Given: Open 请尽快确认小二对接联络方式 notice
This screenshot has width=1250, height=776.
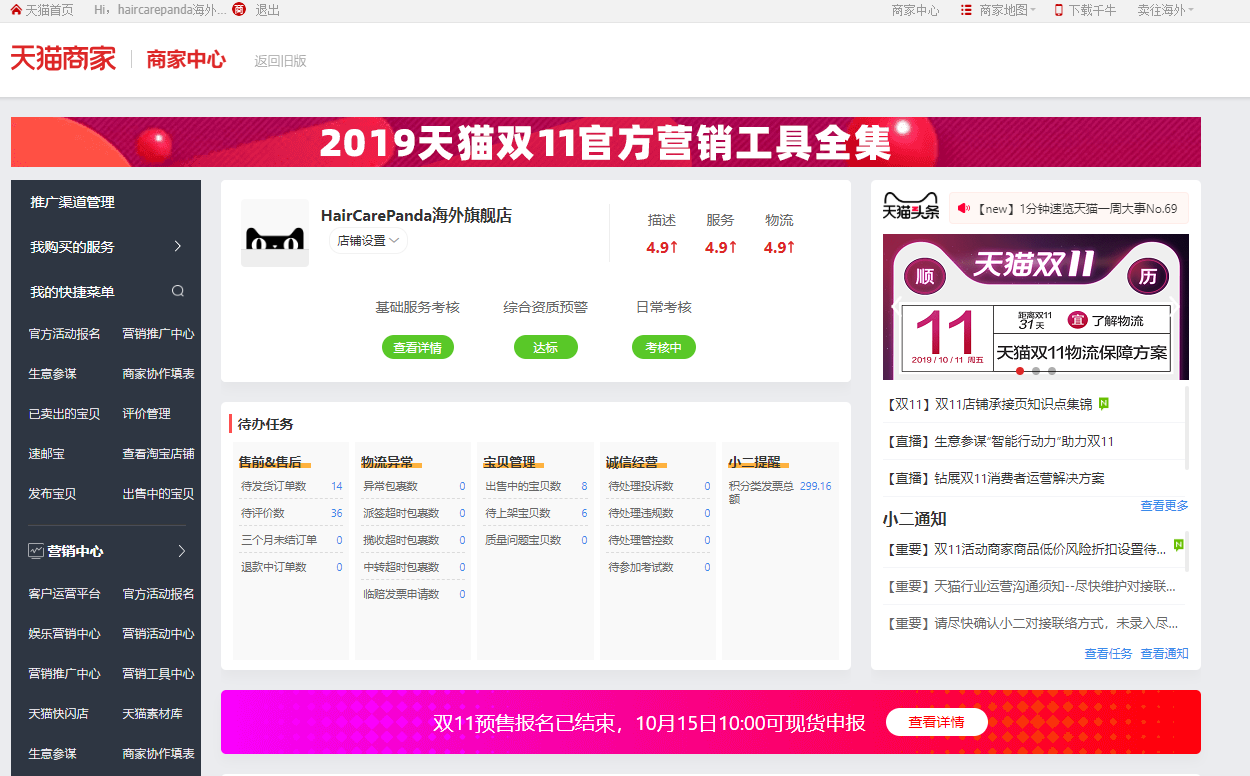Looking at the screenshot, I should (x=1031, y=623).
